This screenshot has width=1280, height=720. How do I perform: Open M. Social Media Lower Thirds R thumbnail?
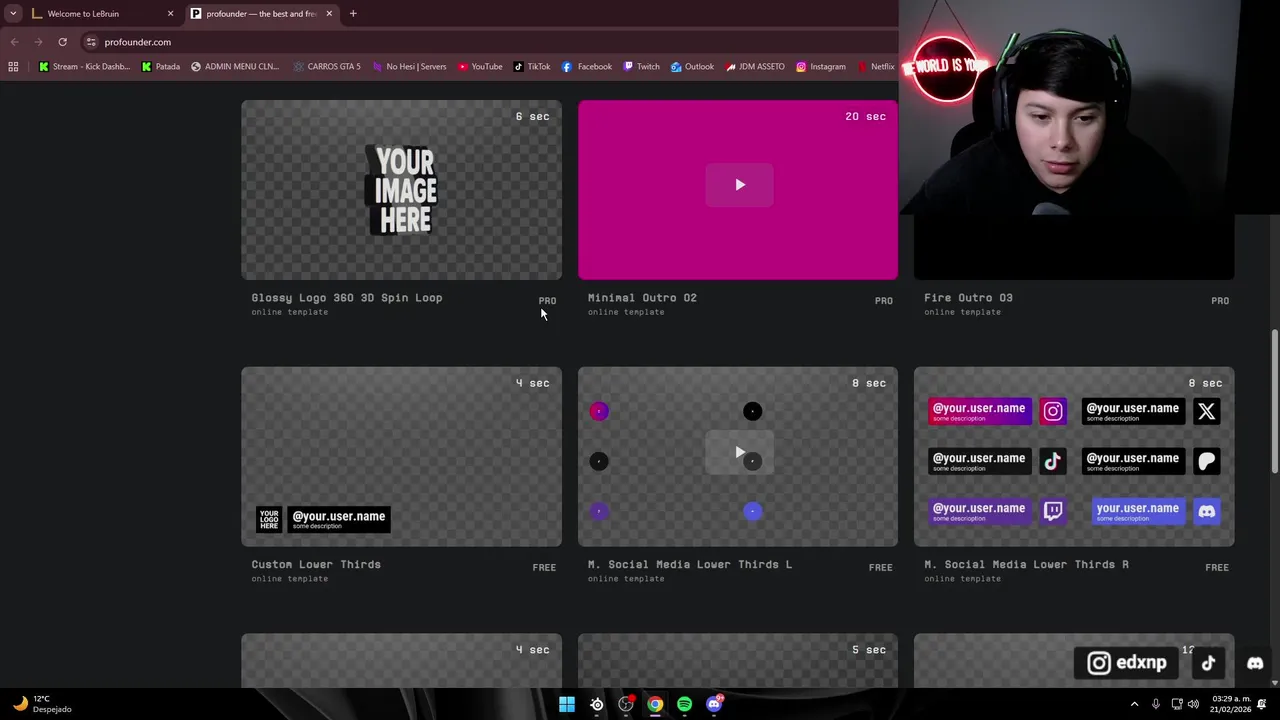[1074, 457]
